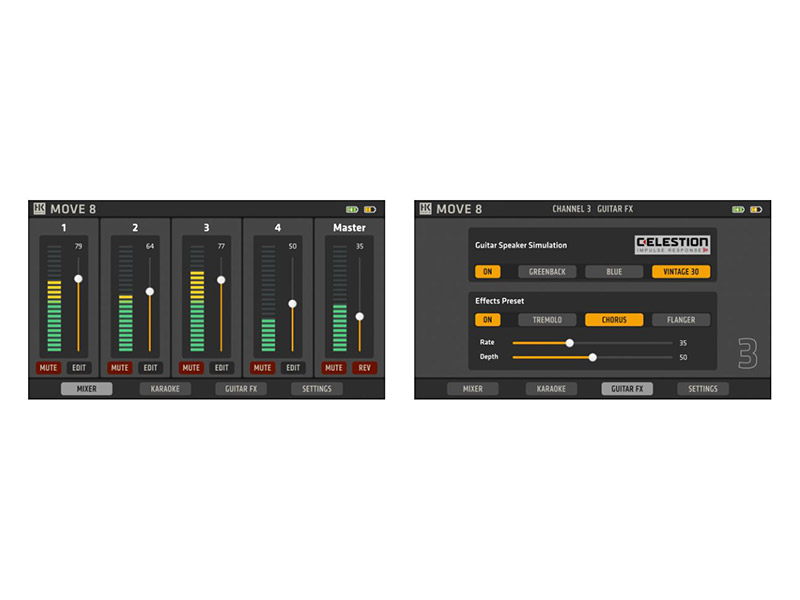
Task: Choose the CHORUS effects preset
Action: coord(614,320)
